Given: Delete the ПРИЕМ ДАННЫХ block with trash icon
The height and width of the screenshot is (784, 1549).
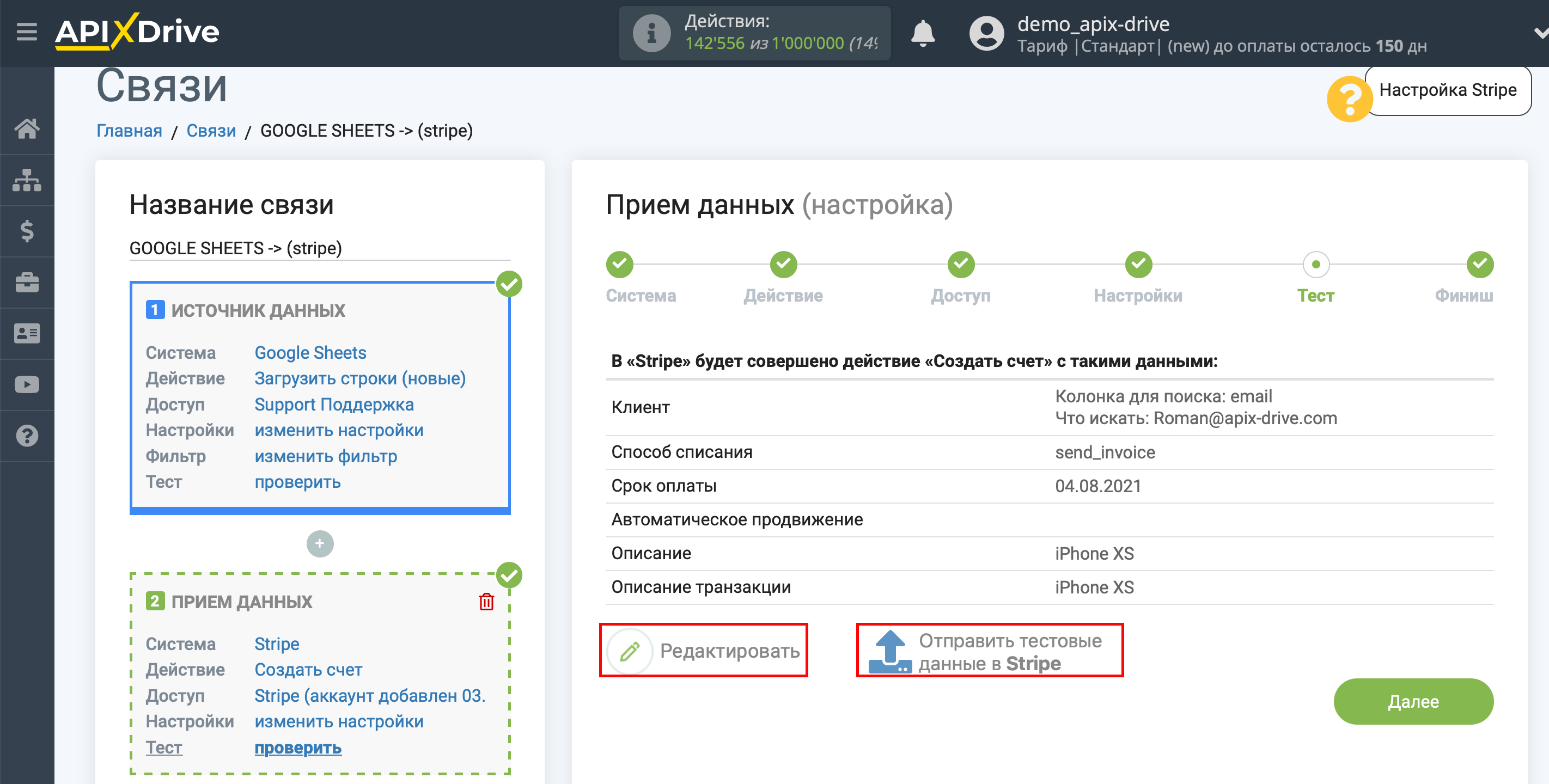Looking at the screenshot, I should 486,601.
